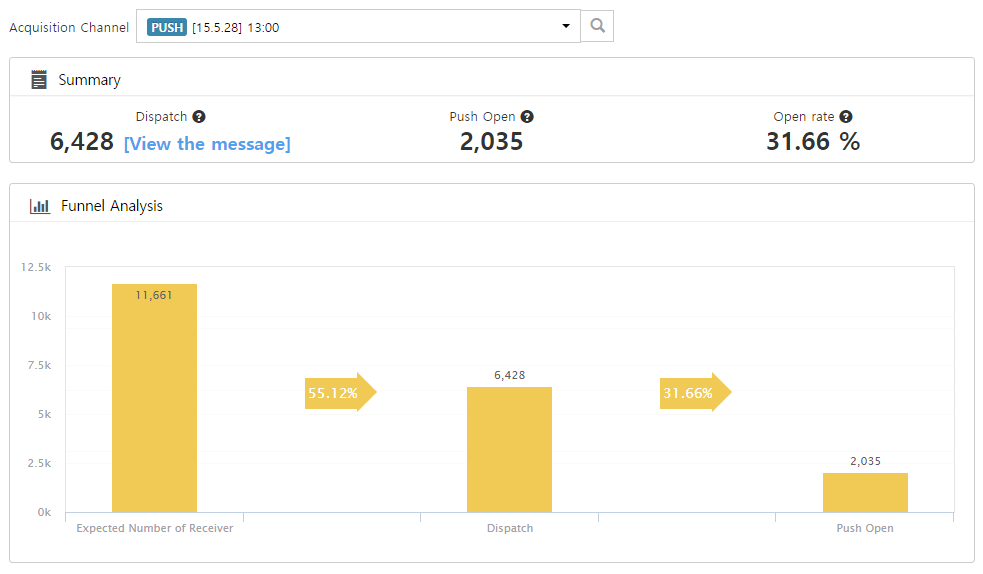Screen dimensions: 983x574
Task: Click the Push Open help icon
Action: (527, 117)
